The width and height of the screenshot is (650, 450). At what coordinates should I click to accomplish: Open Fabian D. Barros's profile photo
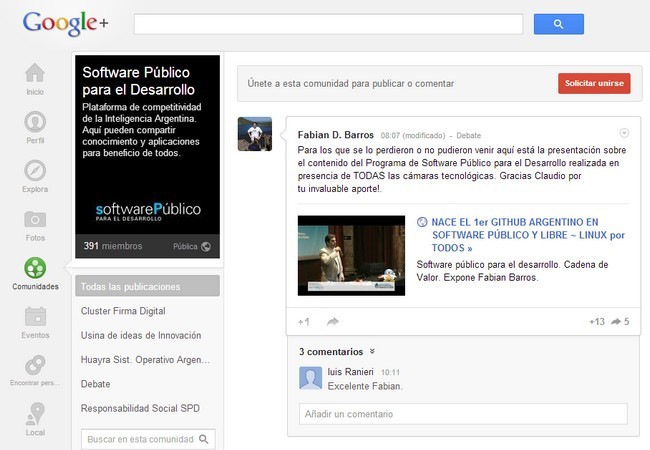point(255,134)
